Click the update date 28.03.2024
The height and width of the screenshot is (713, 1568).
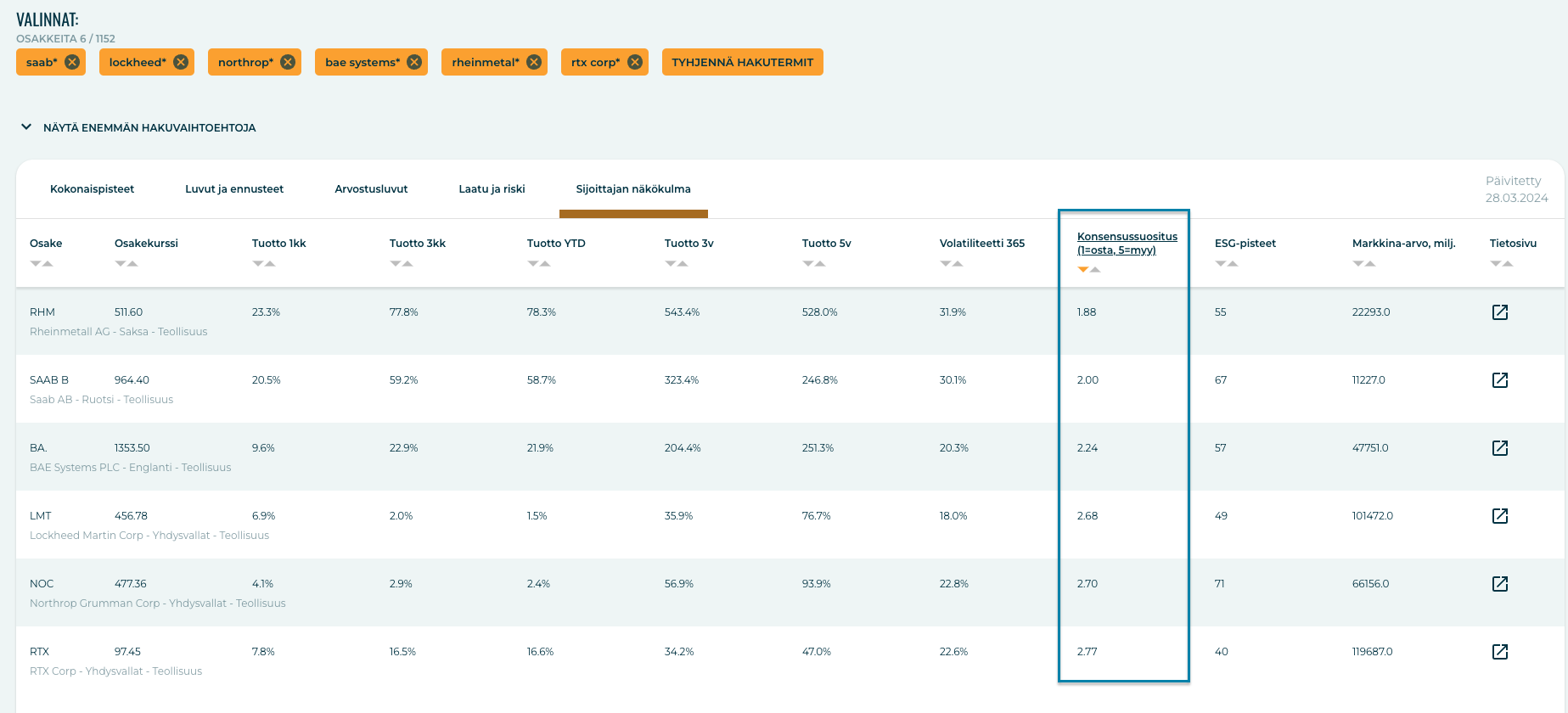(x=1517, y=198)
